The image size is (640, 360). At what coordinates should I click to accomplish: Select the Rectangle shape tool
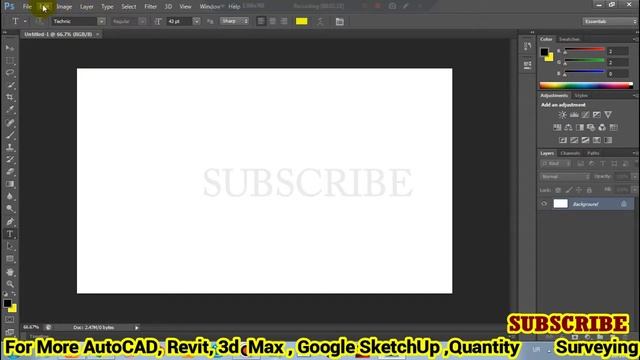pos(10,259)
